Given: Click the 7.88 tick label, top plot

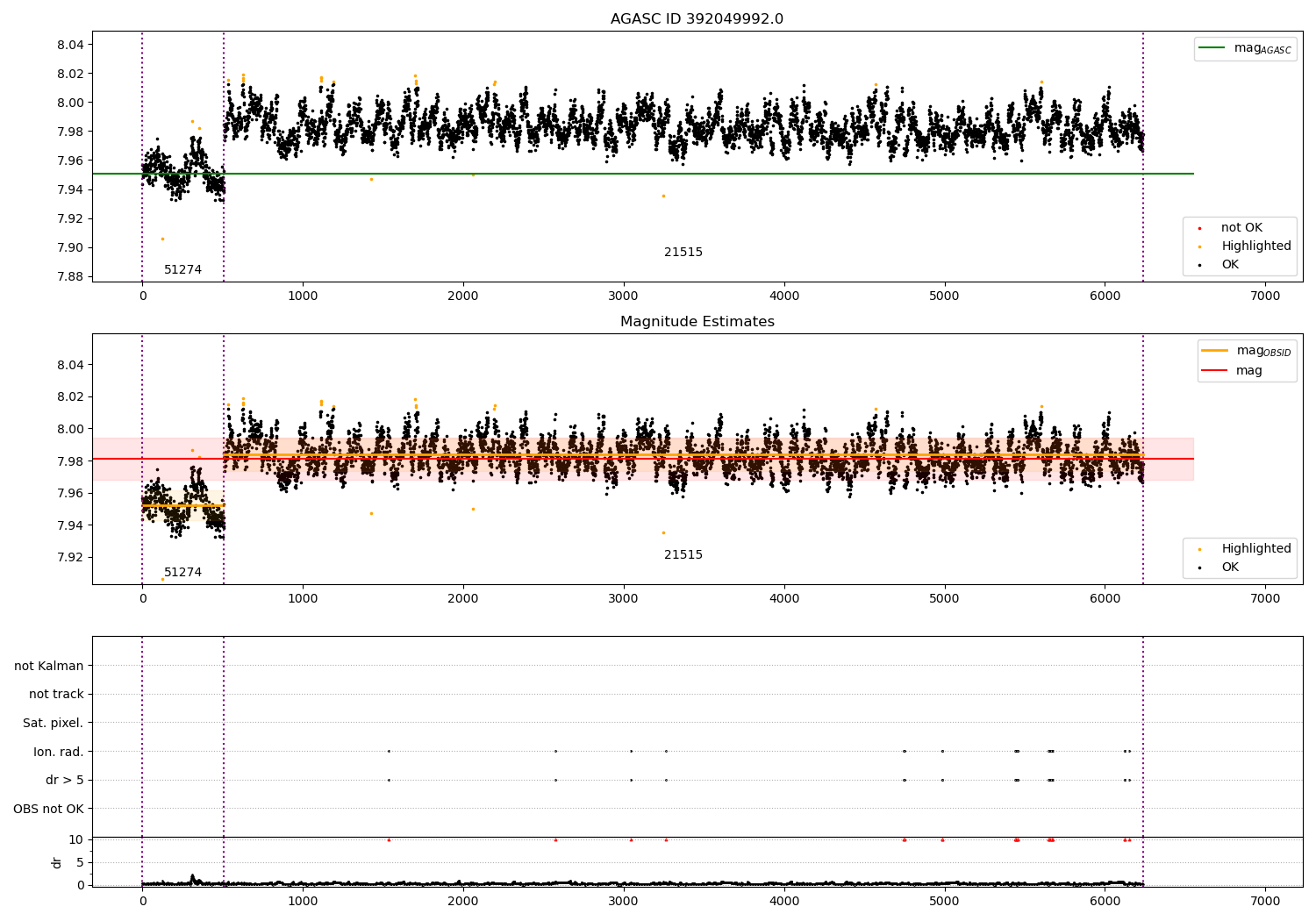Looking at the screenshot, I should click(70, 276).
